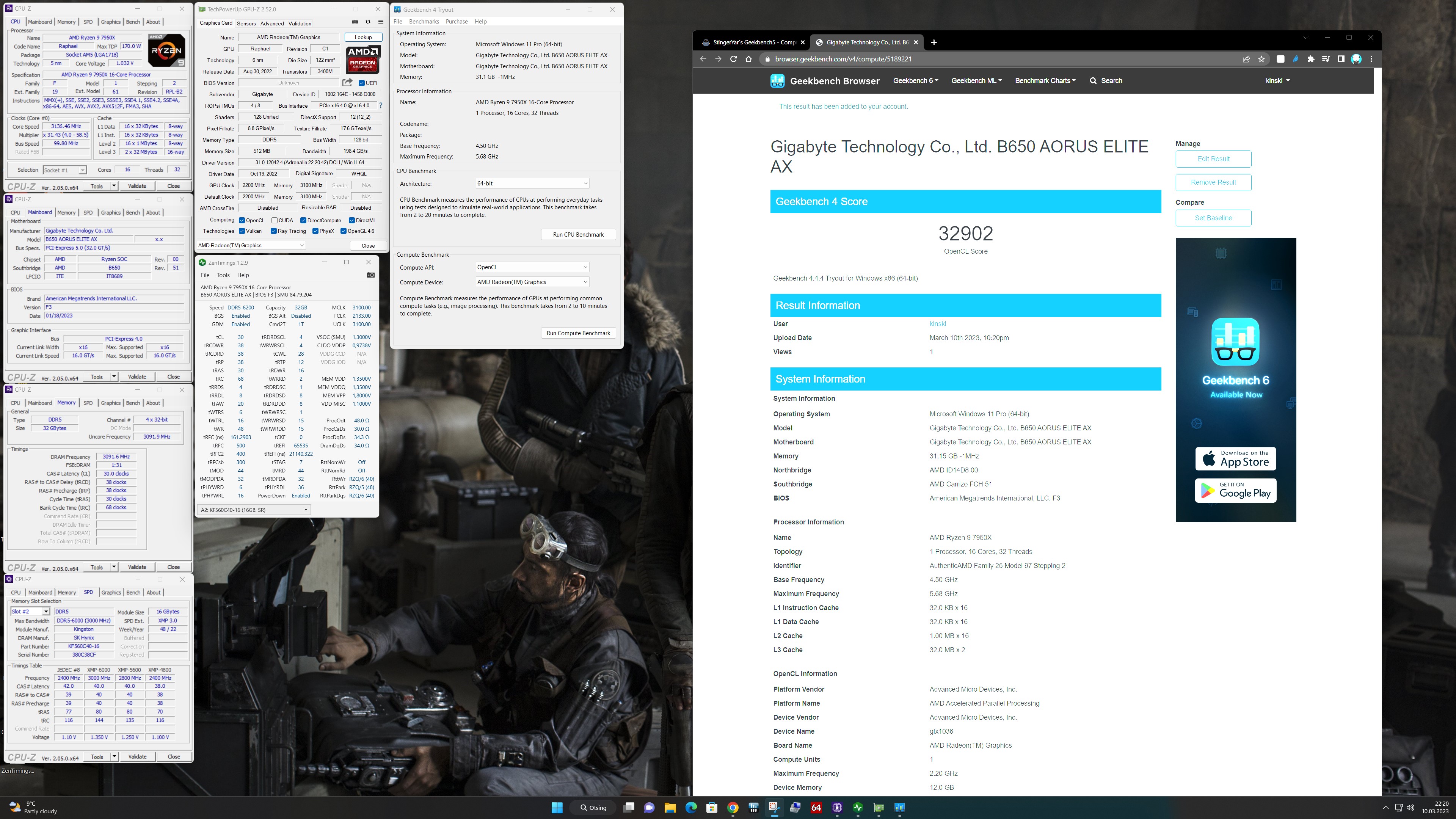Image resolution: width=1456 pixels, height=819 pixels.
Task: Expand the Geekbench 6 navigation dropdown
Action: [915, 81]
